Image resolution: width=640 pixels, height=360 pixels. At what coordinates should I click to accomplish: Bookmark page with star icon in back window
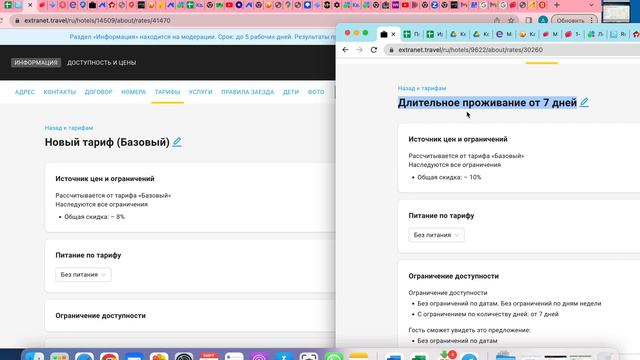[x=511, y=20]
